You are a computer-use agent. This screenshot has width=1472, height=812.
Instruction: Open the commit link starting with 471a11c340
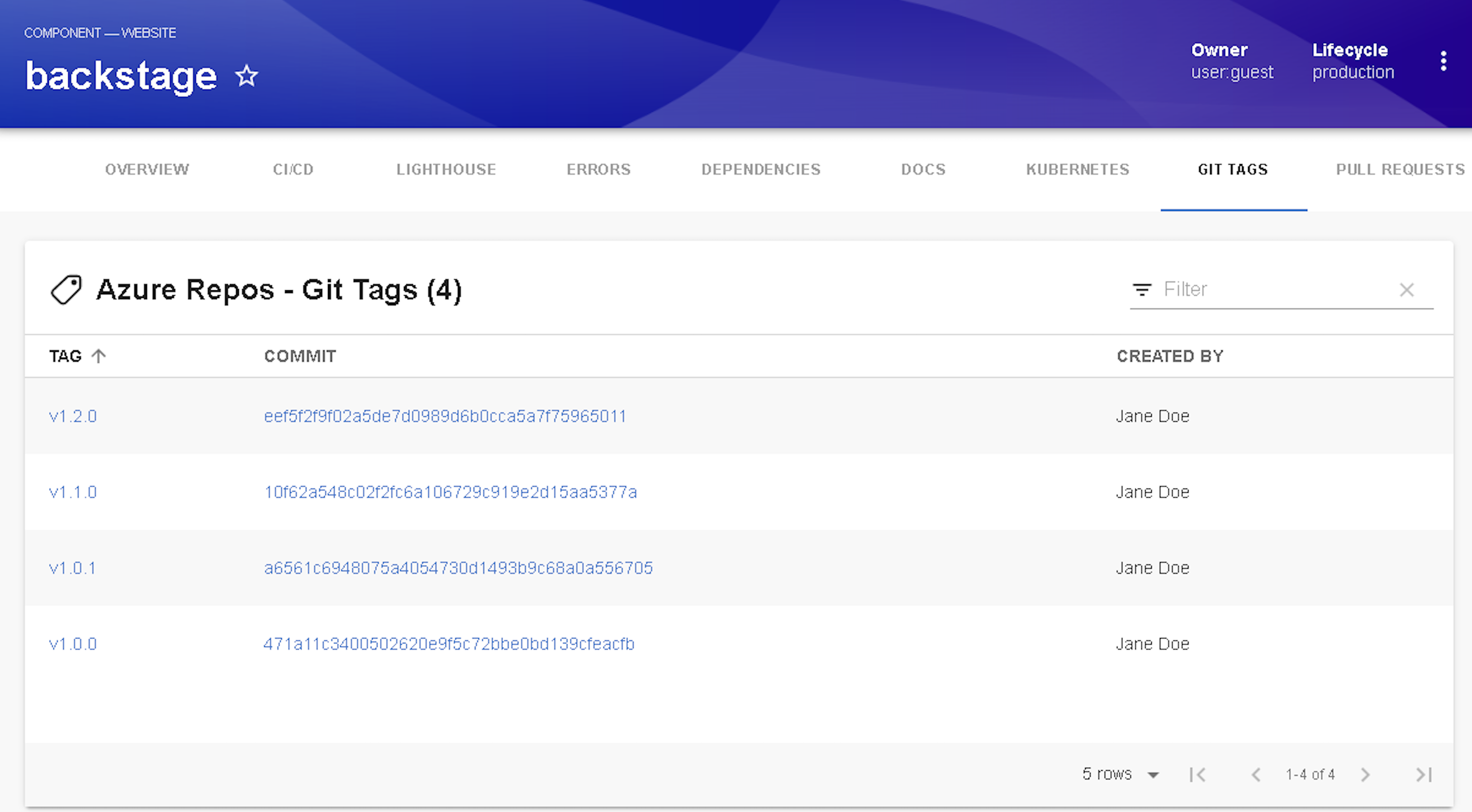point(449,644)
